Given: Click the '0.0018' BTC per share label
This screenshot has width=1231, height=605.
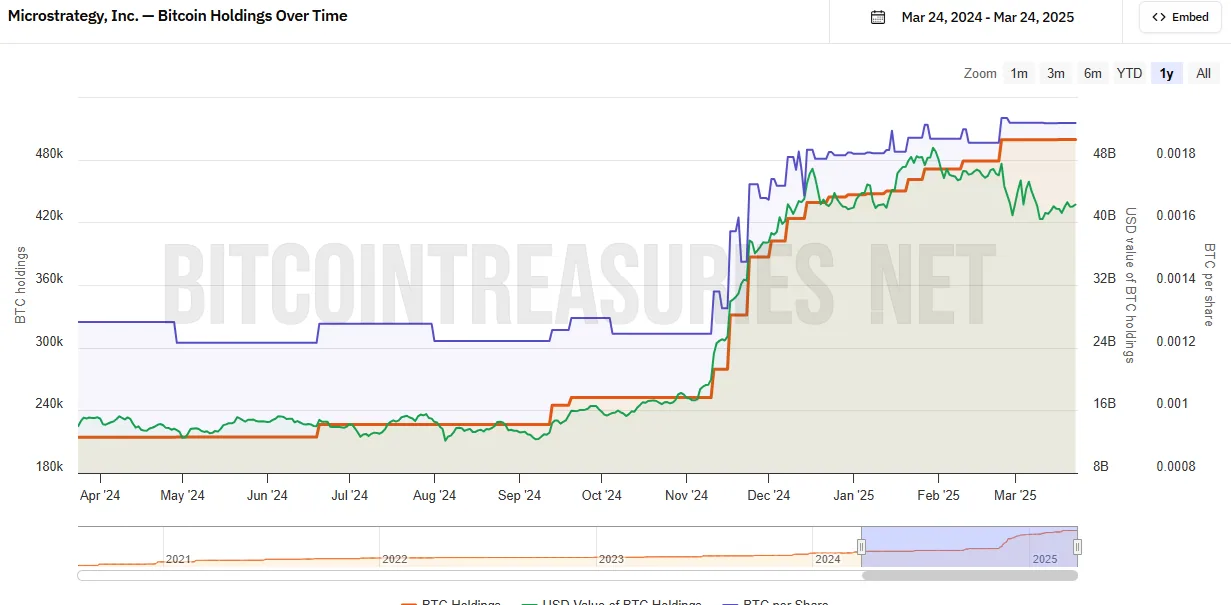Looking at the screenshot, I should point(1175,154).
